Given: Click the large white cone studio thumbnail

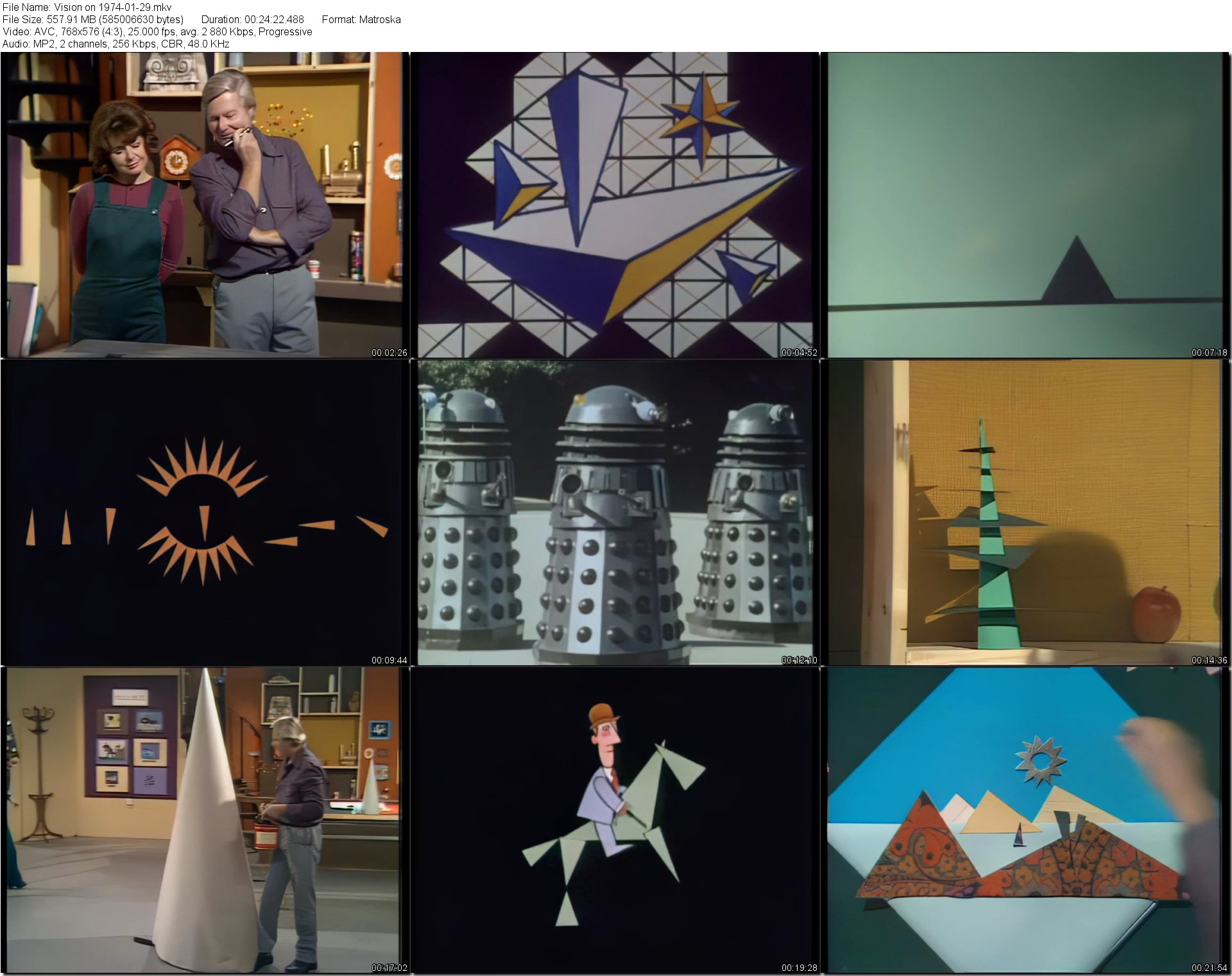Looking at the screenshot, I should click(204, 820).
